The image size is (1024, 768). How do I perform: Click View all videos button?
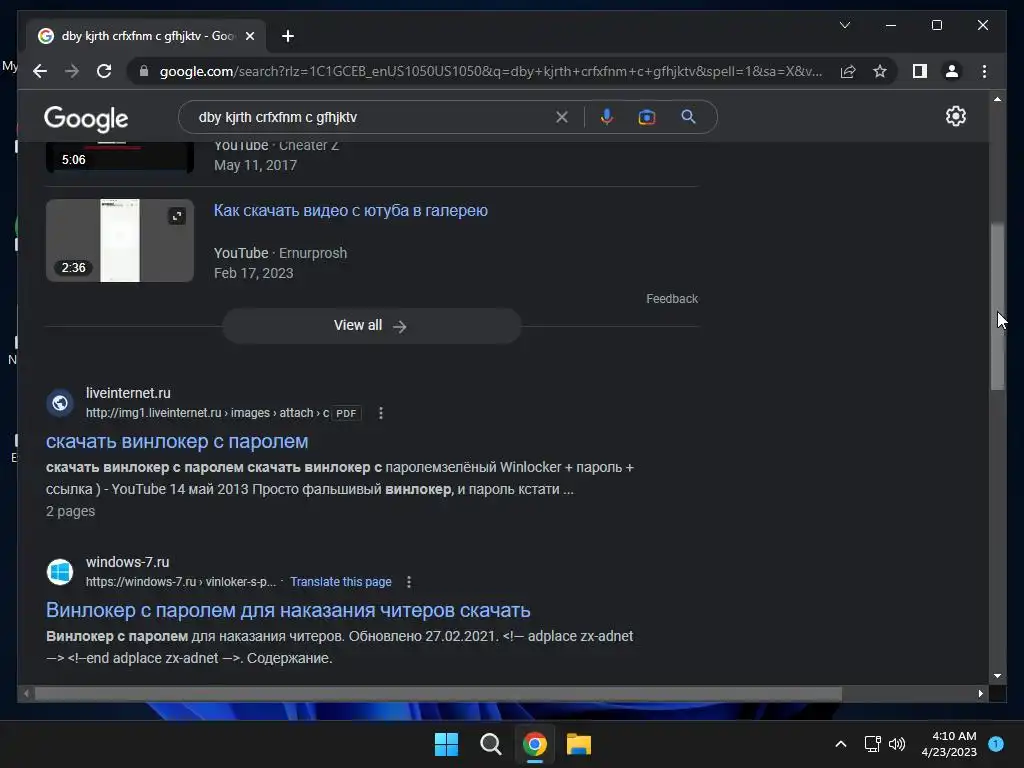click(372, 325)
